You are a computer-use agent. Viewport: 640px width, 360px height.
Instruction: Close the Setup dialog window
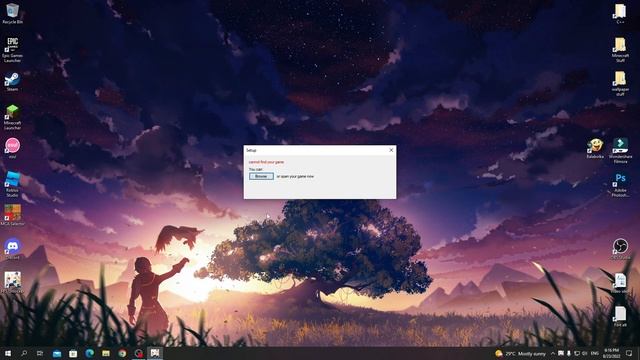(x=391, y=150)
